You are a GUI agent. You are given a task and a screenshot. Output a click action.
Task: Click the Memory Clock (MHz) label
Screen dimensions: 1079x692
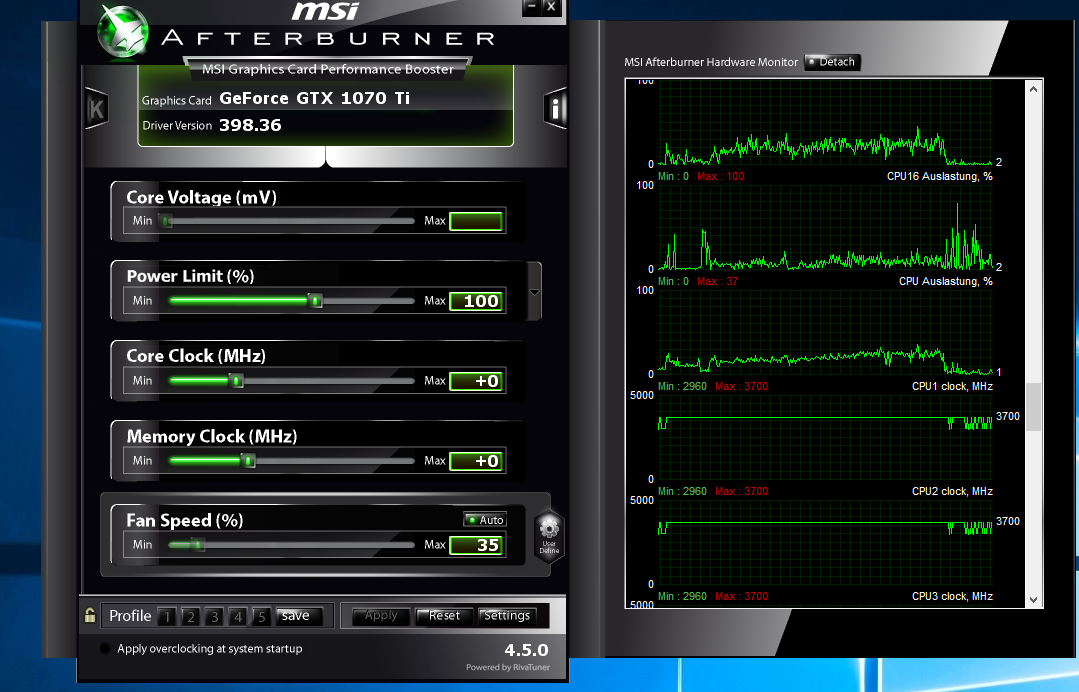pos(212,437)
